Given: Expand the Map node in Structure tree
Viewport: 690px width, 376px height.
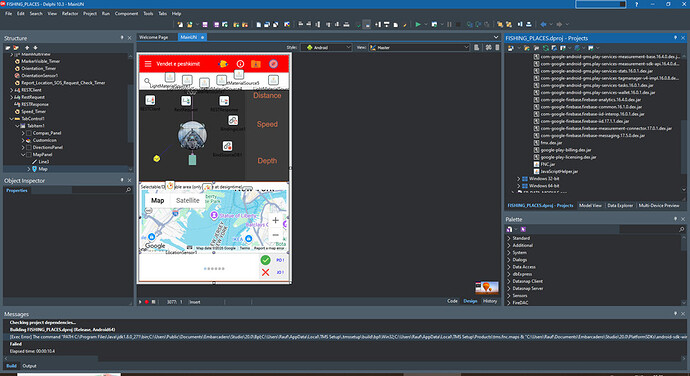Looking at the screenshot, I should (x=29, y=169).
